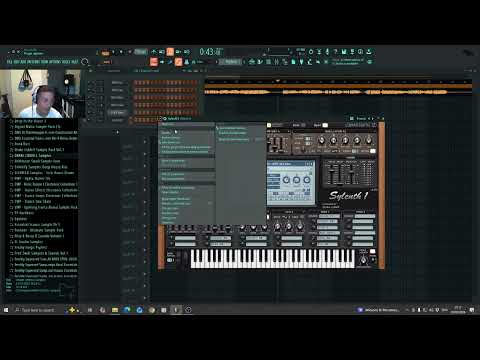The width and height of the screenshot is (480, 360).
Task: Click the highlighted orange icon in top toolbar row
Action: click(x=170, y=52)
